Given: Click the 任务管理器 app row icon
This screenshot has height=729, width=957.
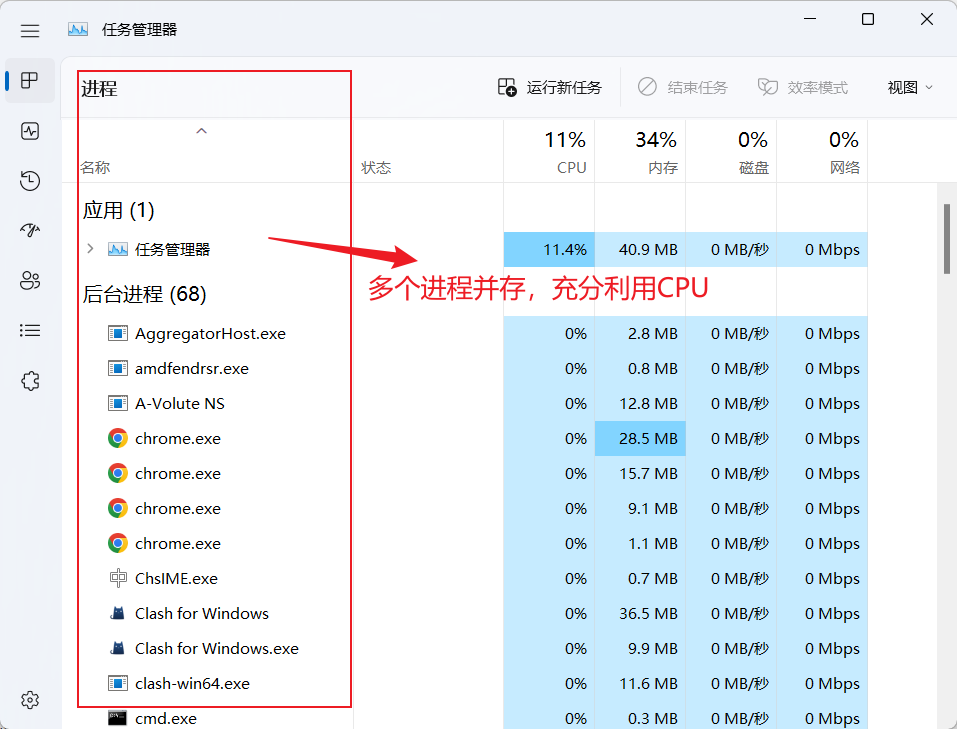Looking at the screenshot, I should pos(118,249).
